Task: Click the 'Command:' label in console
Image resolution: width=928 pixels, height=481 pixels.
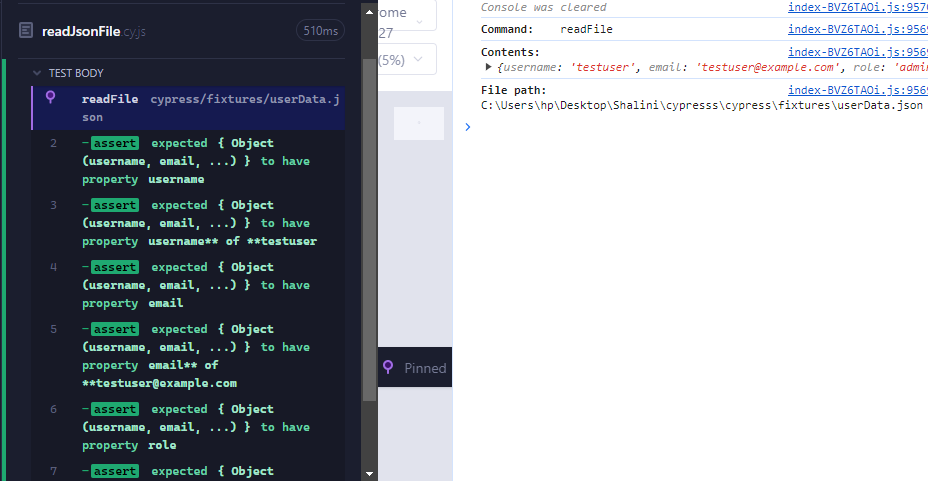Action: (x=507, y=29)
